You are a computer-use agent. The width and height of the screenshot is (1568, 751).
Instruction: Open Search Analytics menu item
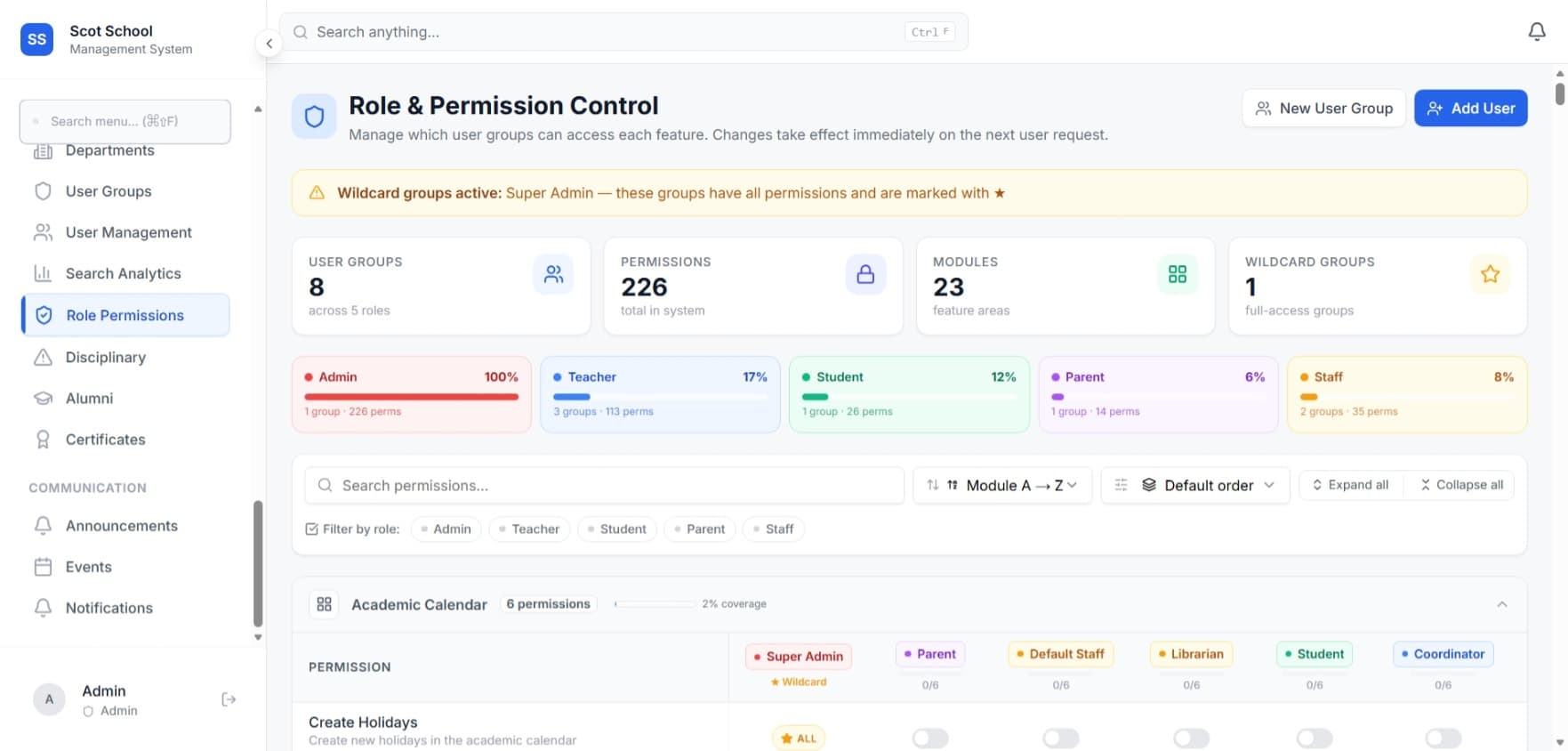coord(125,273)
